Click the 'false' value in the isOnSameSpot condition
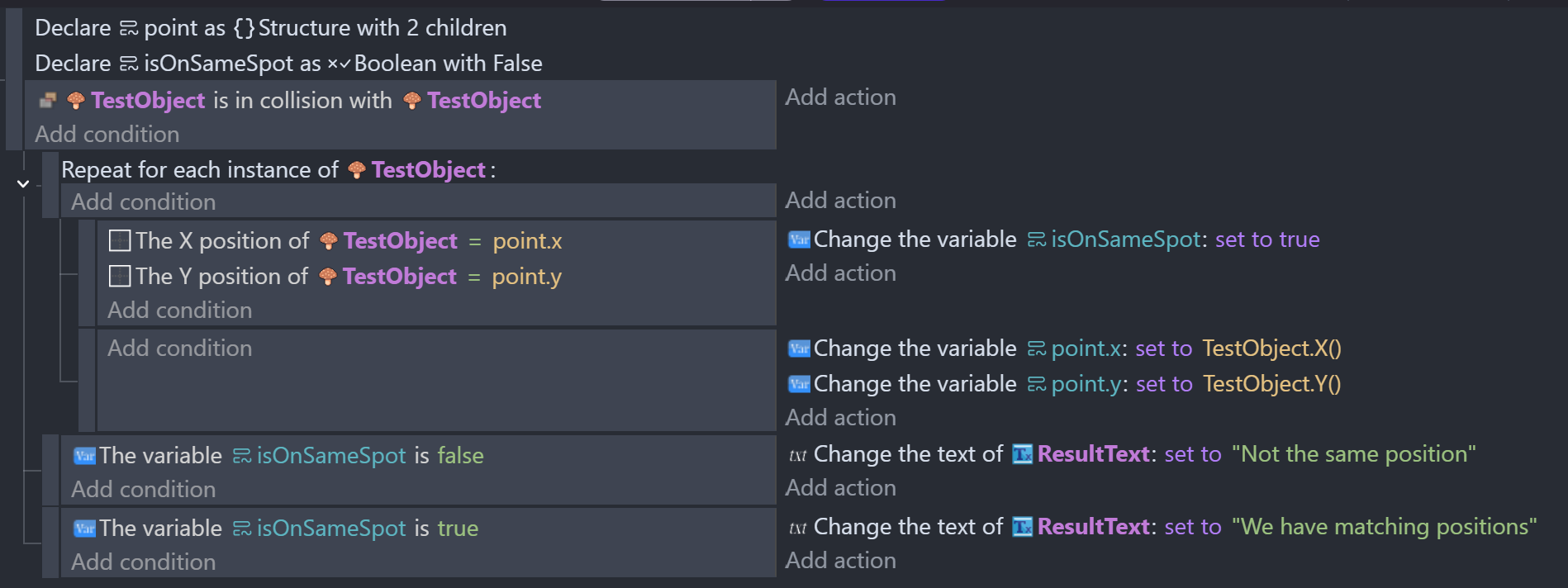Viewport: 1568px width, 588px height. pos(460,456)
